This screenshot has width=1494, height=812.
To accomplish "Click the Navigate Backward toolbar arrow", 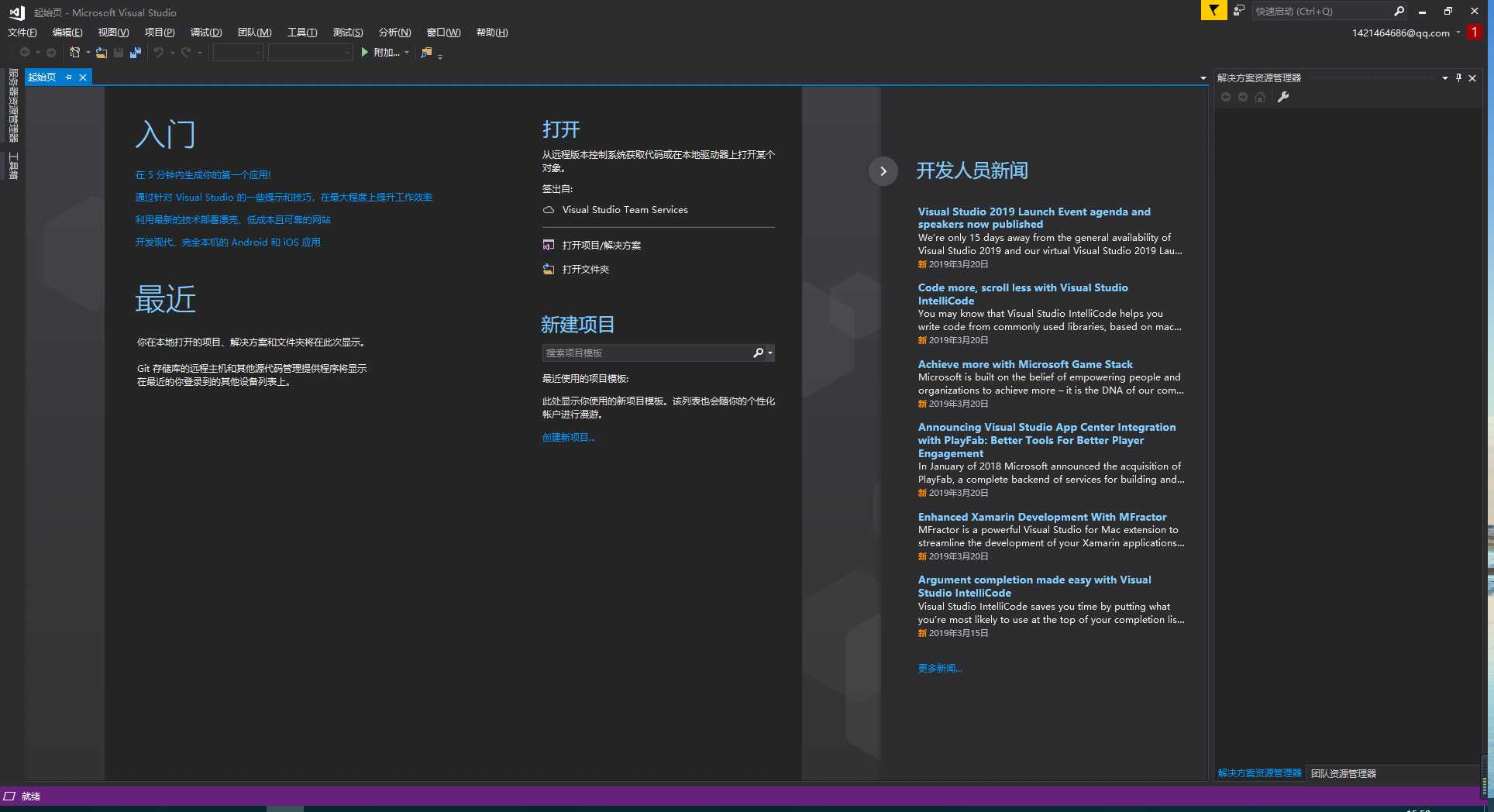I will pyautogui.click(x=25, y=53).
